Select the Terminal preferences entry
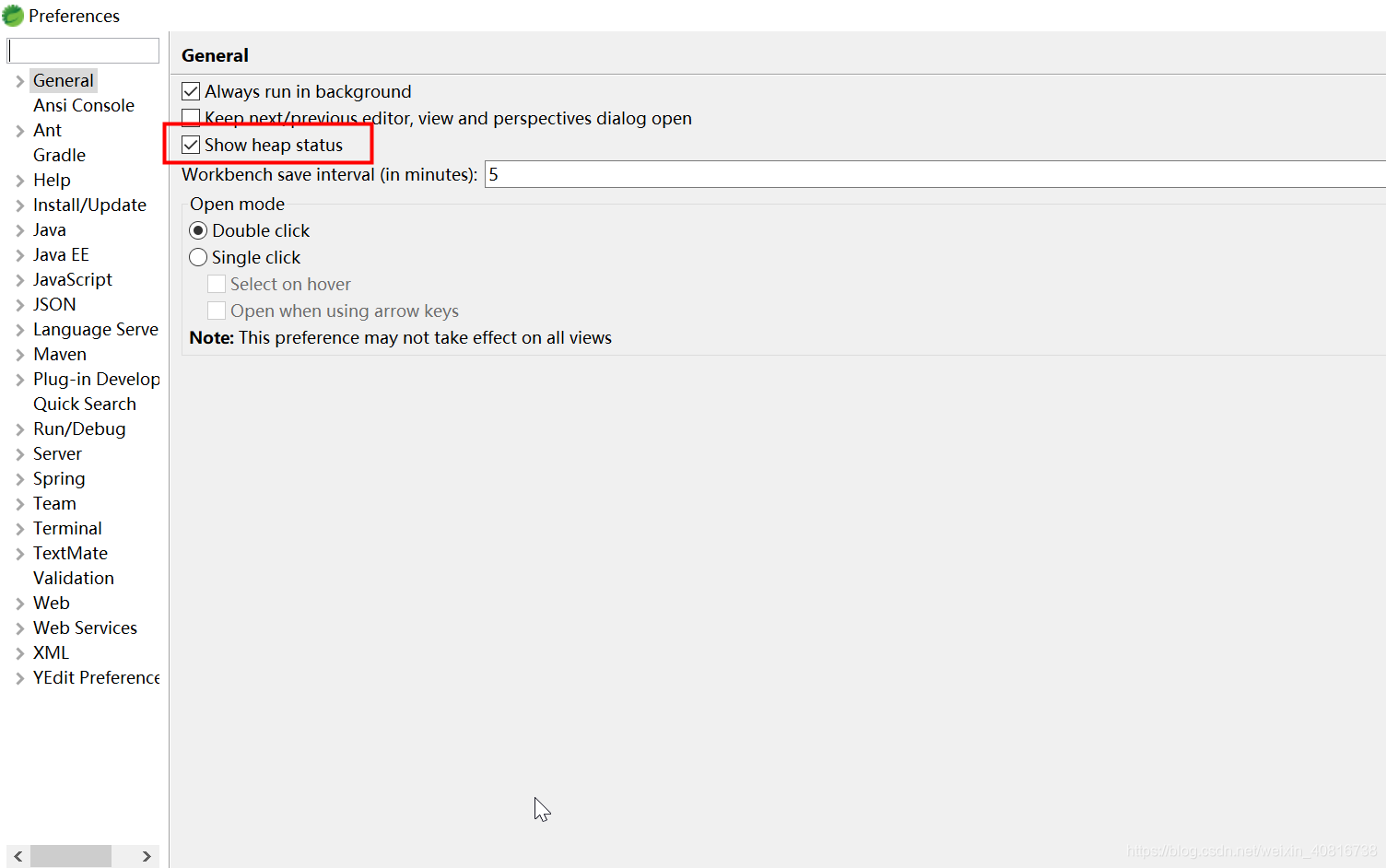 [x=67, y=528]
